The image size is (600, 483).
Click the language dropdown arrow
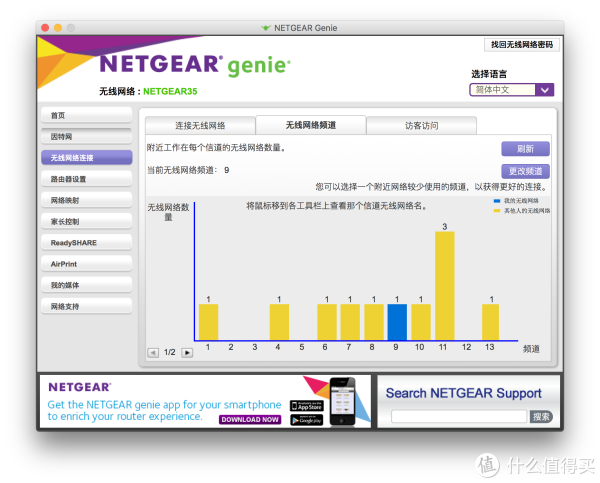(545, 90)
